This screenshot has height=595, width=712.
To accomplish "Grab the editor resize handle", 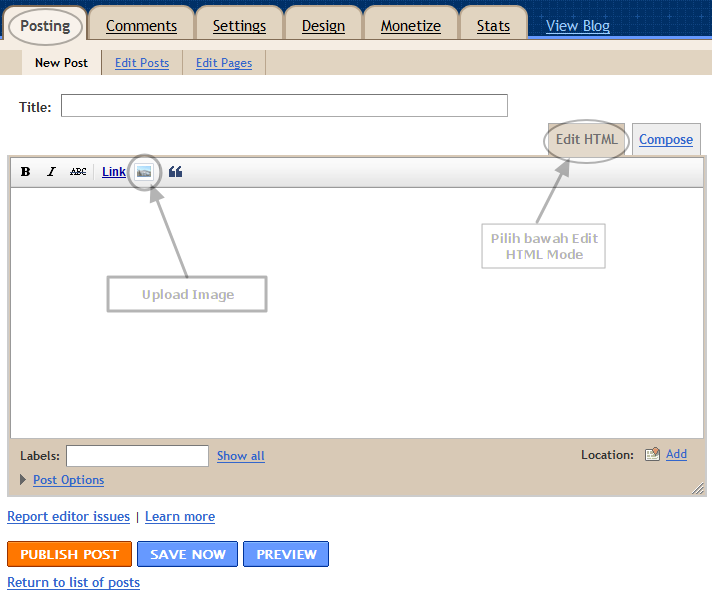I will click(x=698, y=488).
